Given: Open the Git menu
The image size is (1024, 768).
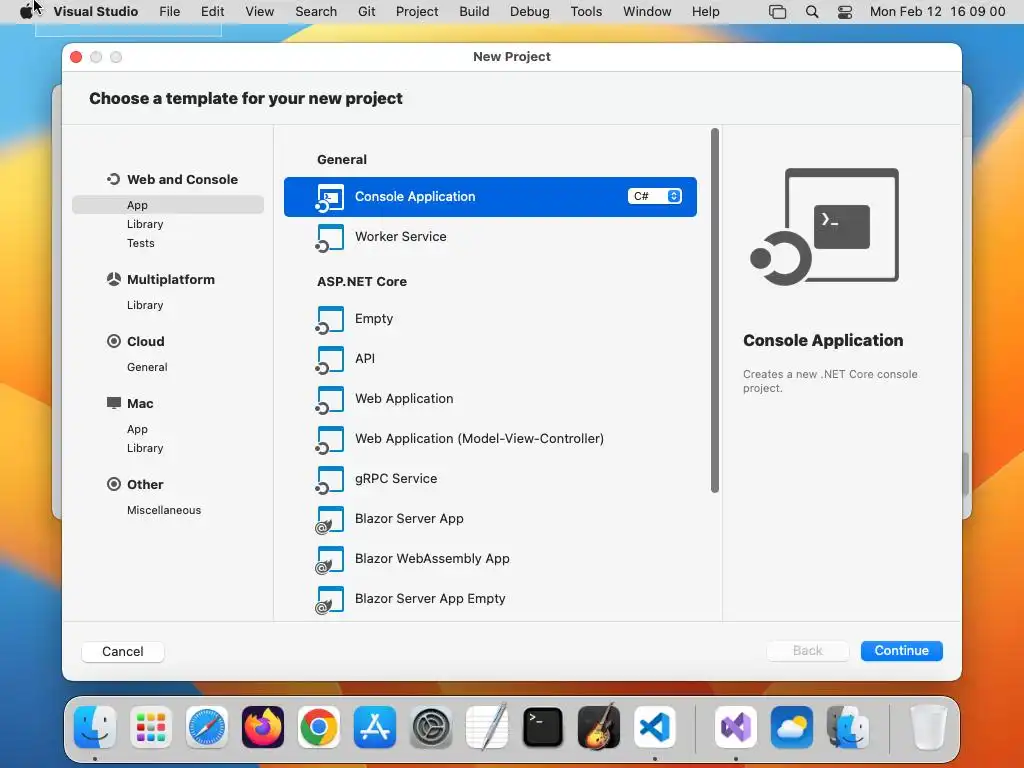Looking at the screenshot, I should [366, 12].
